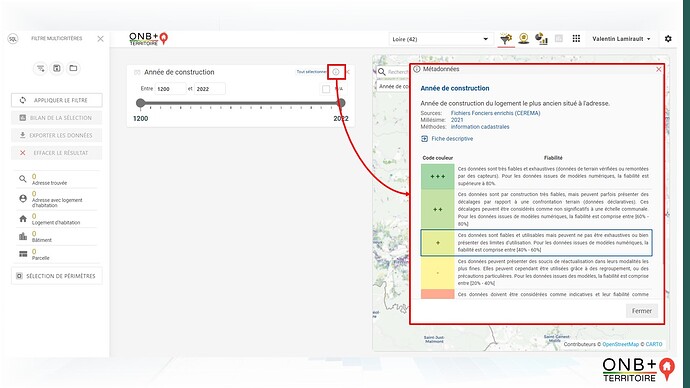
Task: Click the information cadastrales link
Action: [480, 127]
